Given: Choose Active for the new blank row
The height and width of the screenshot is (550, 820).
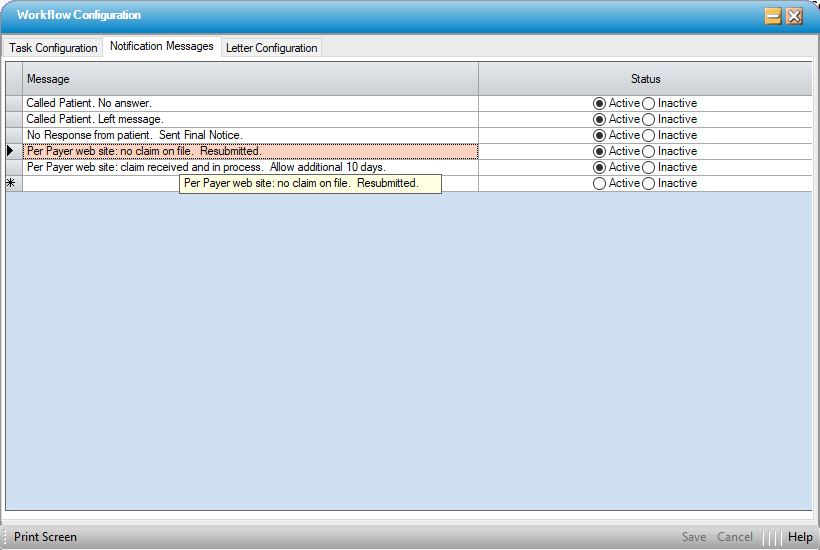Looking at the screenshot, I should coord(600,184).
